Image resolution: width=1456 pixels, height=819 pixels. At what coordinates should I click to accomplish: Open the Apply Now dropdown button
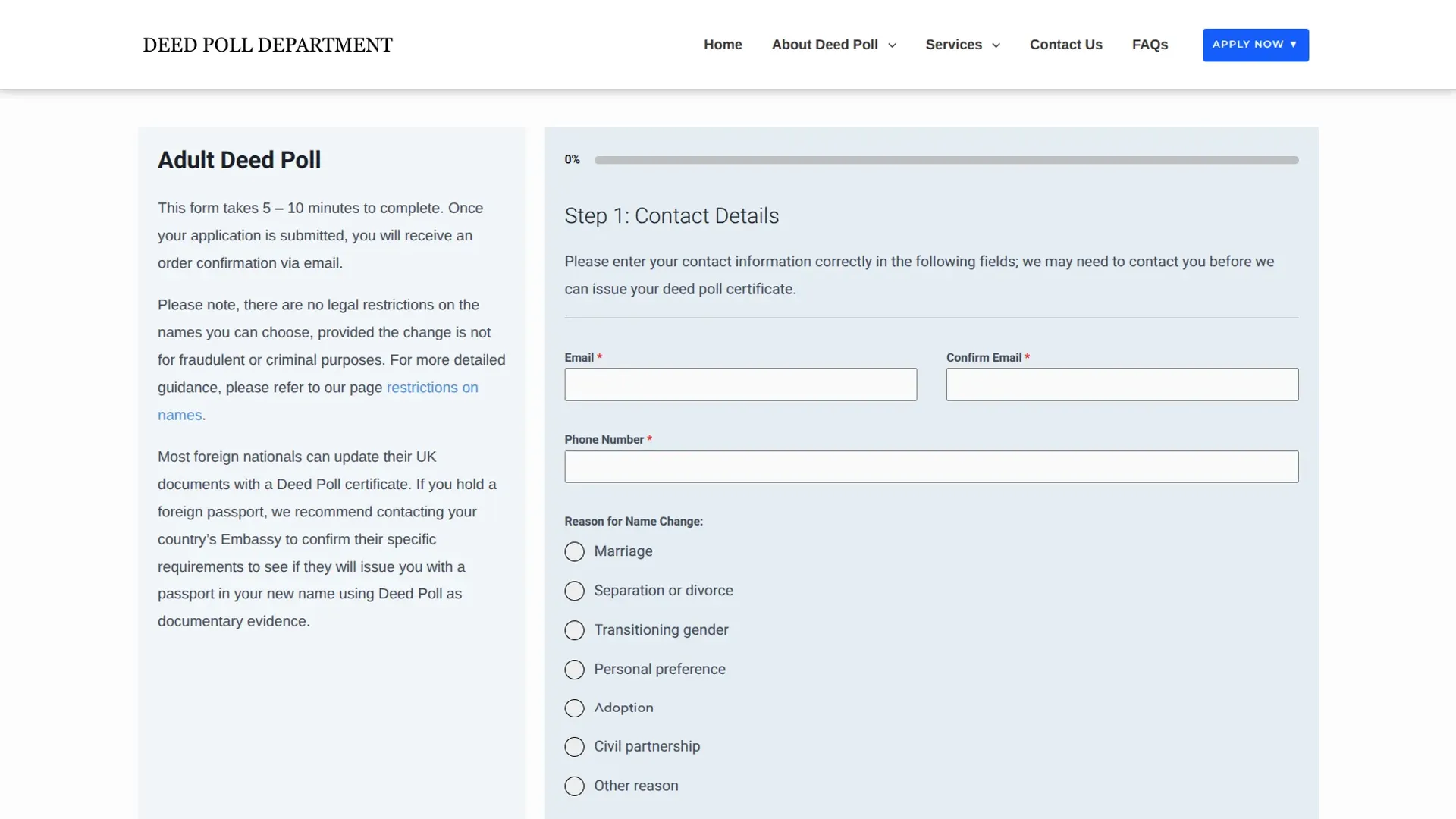[1255, 45]
